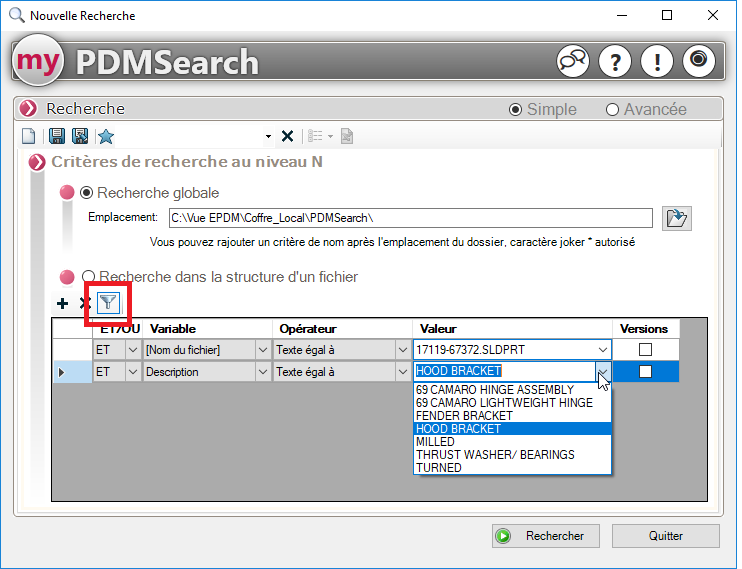Open the help question mark icon
The image size is (742, 569).
(615, 61)
